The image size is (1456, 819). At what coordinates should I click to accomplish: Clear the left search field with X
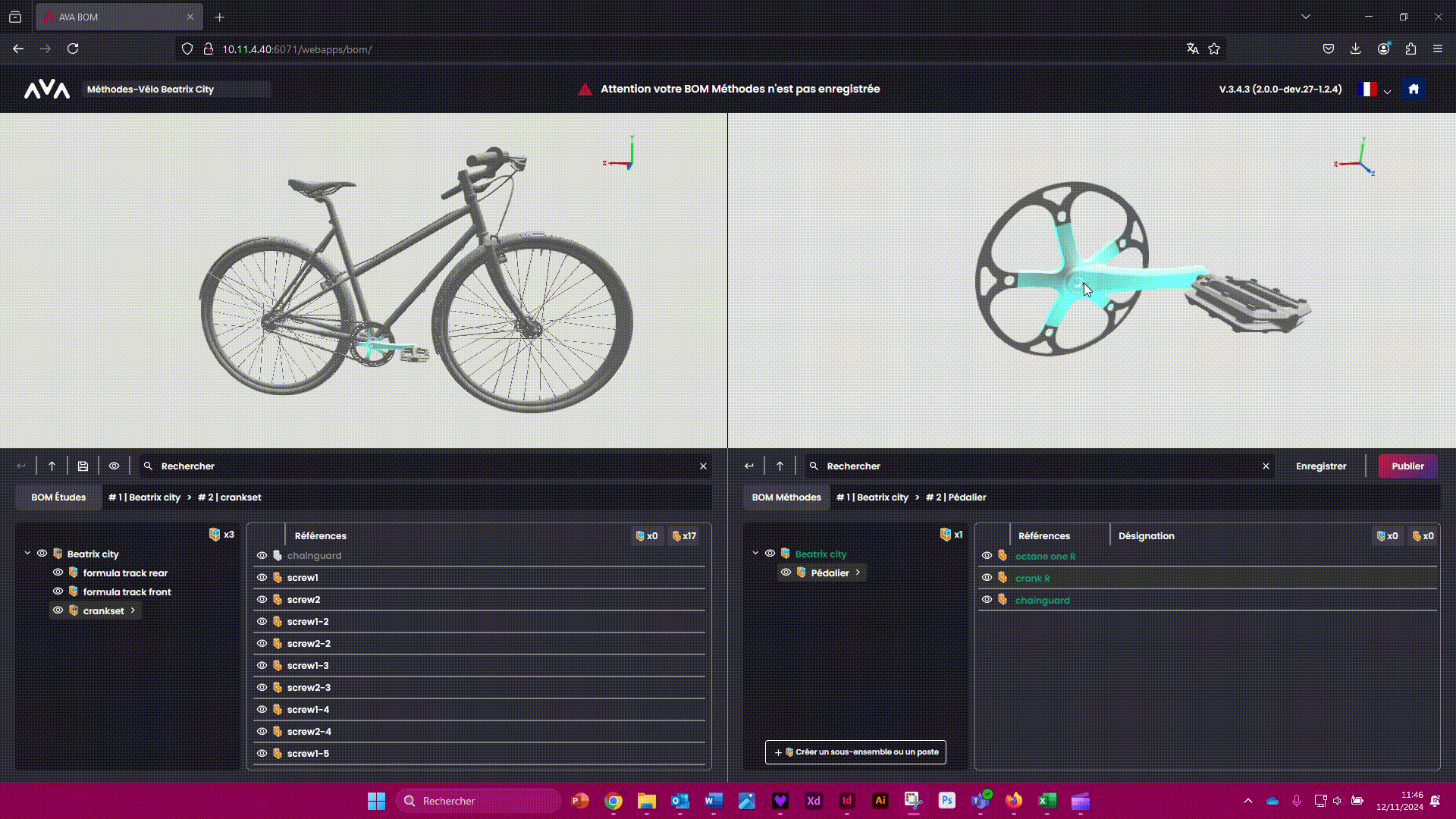703,466
